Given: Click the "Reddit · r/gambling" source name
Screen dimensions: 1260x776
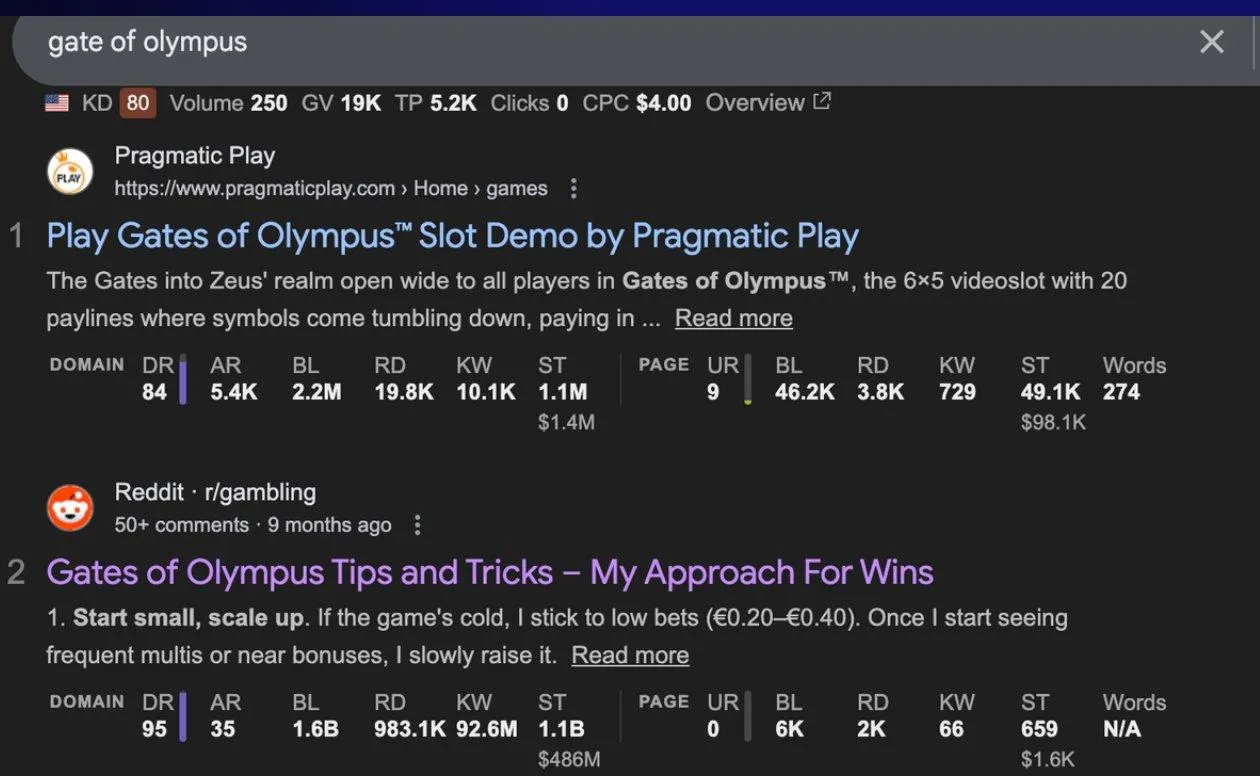Looking at the screenshot, I should (x=215, y=492).
